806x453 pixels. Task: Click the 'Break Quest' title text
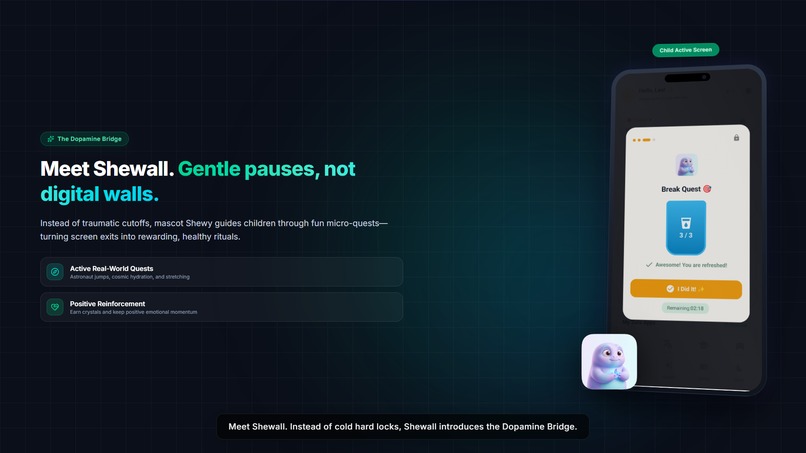[x=681, y=189]
